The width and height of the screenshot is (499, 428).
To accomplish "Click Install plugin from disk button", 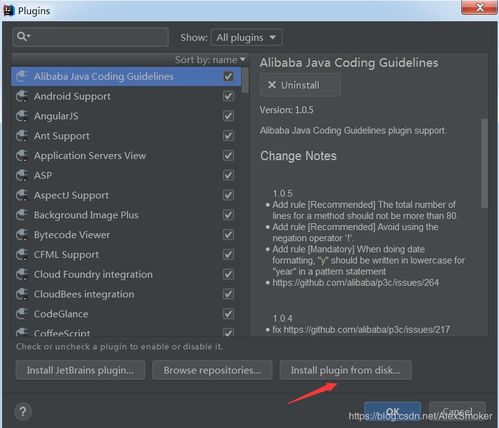I will pos(345,370).
